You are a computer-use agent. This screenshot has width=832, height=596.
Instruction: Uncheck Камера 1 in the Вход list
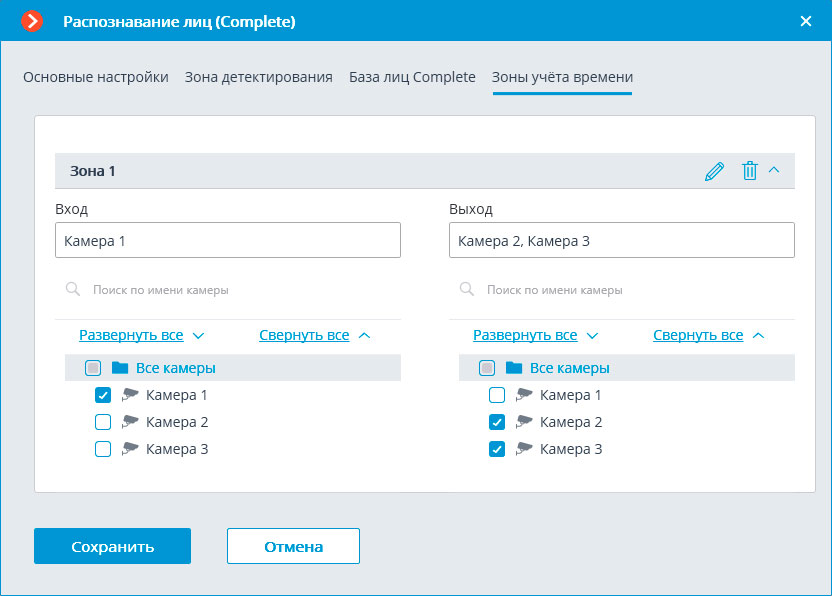(103, 395)
